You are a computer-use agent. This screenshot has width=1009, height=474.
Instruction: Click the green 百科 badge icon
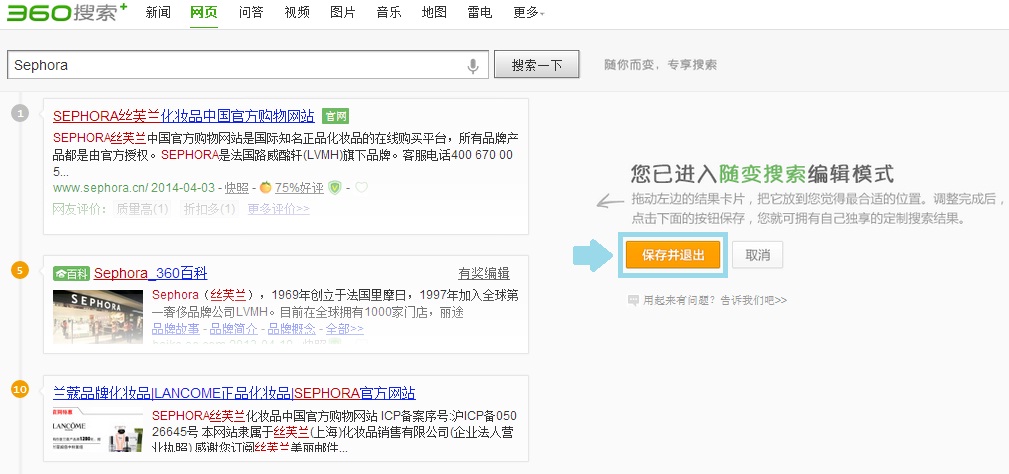(x=72, y=273)
